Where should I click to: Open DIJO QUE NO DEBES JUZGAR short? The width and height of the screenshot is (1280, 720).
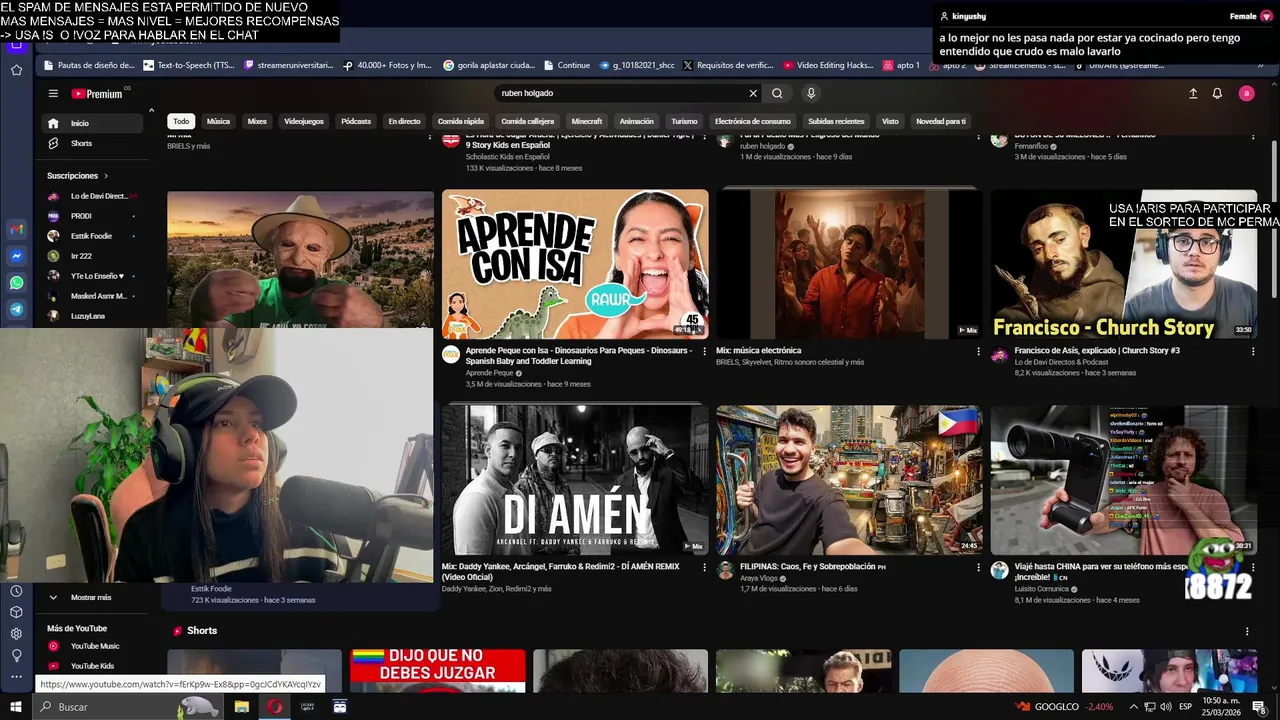click(437, 670)
